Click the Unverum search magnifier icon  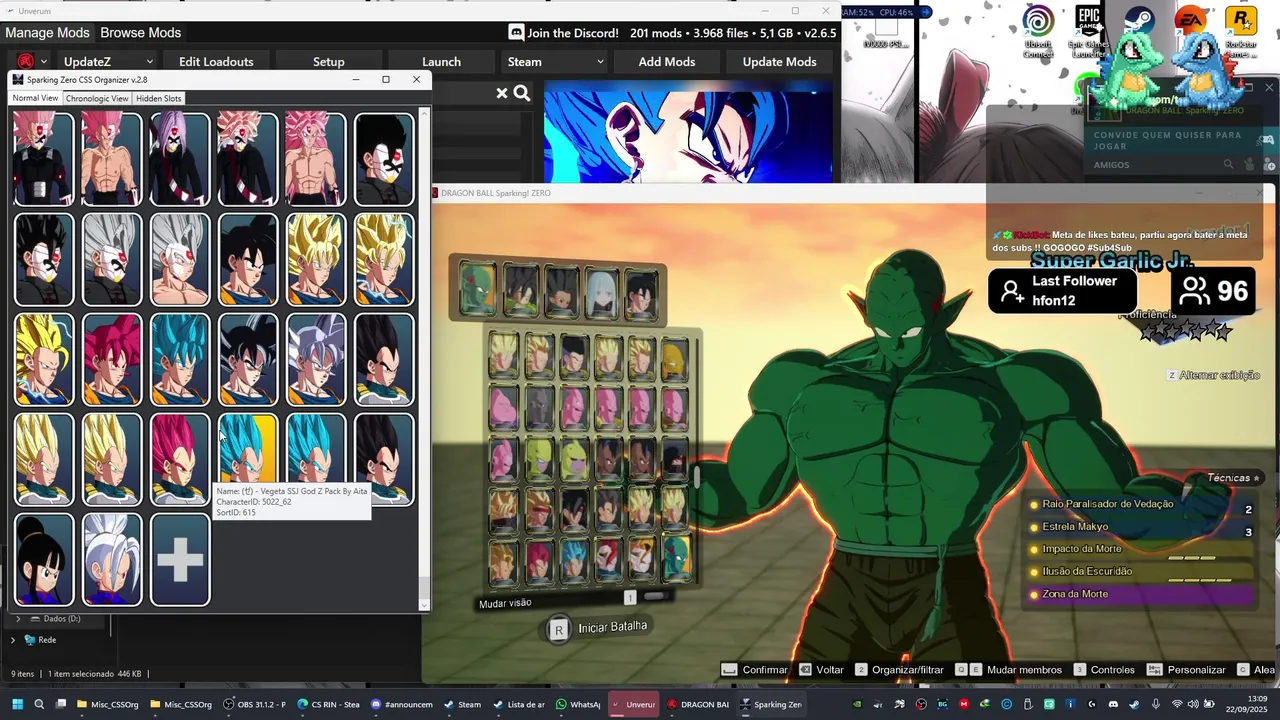point(522,93)
